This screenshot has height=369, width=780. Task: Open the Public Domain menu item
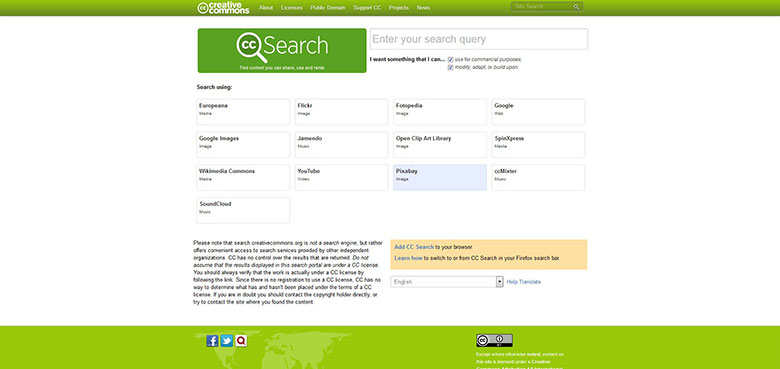click(x=328, y=7)
